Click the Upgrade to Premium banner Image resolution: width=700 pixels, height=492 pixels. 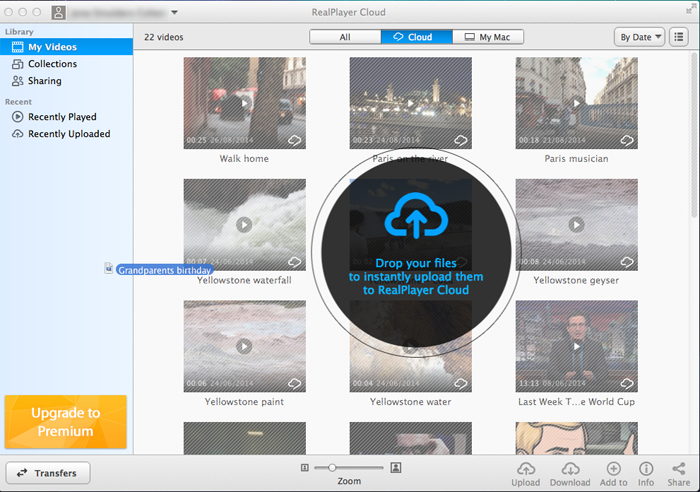(x=66, y=422)
